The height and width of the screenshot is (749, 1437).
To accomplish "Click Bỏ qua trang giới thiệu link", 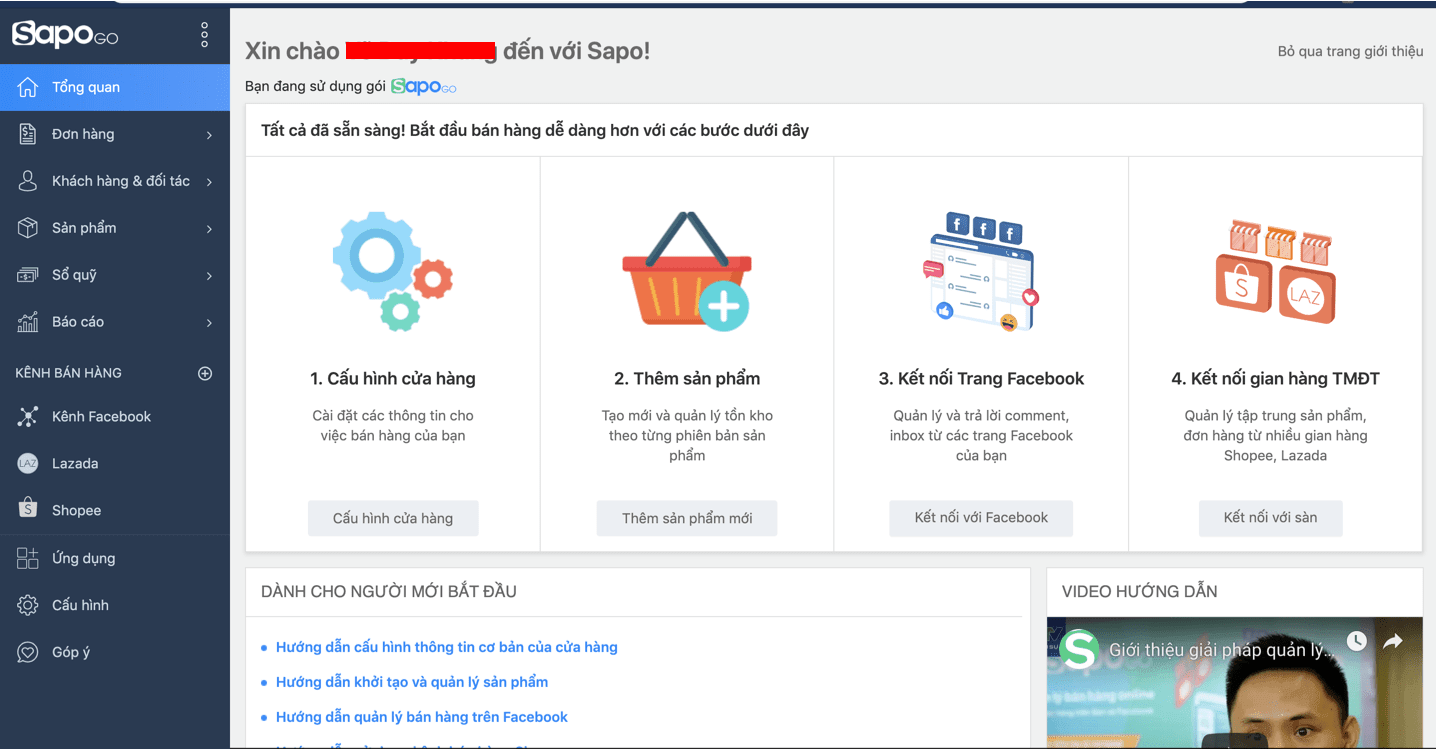I will point(1350,51).
